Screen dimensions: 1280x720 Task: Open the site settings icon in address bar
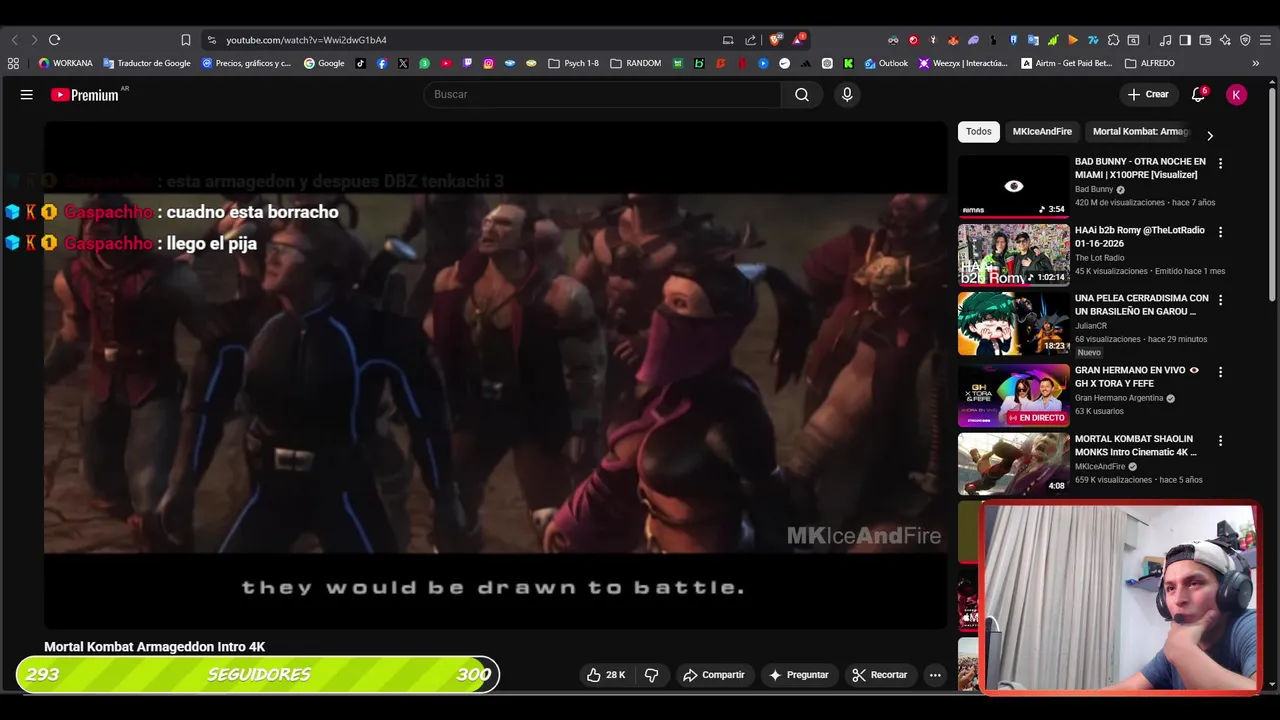(x=211, y=40)
